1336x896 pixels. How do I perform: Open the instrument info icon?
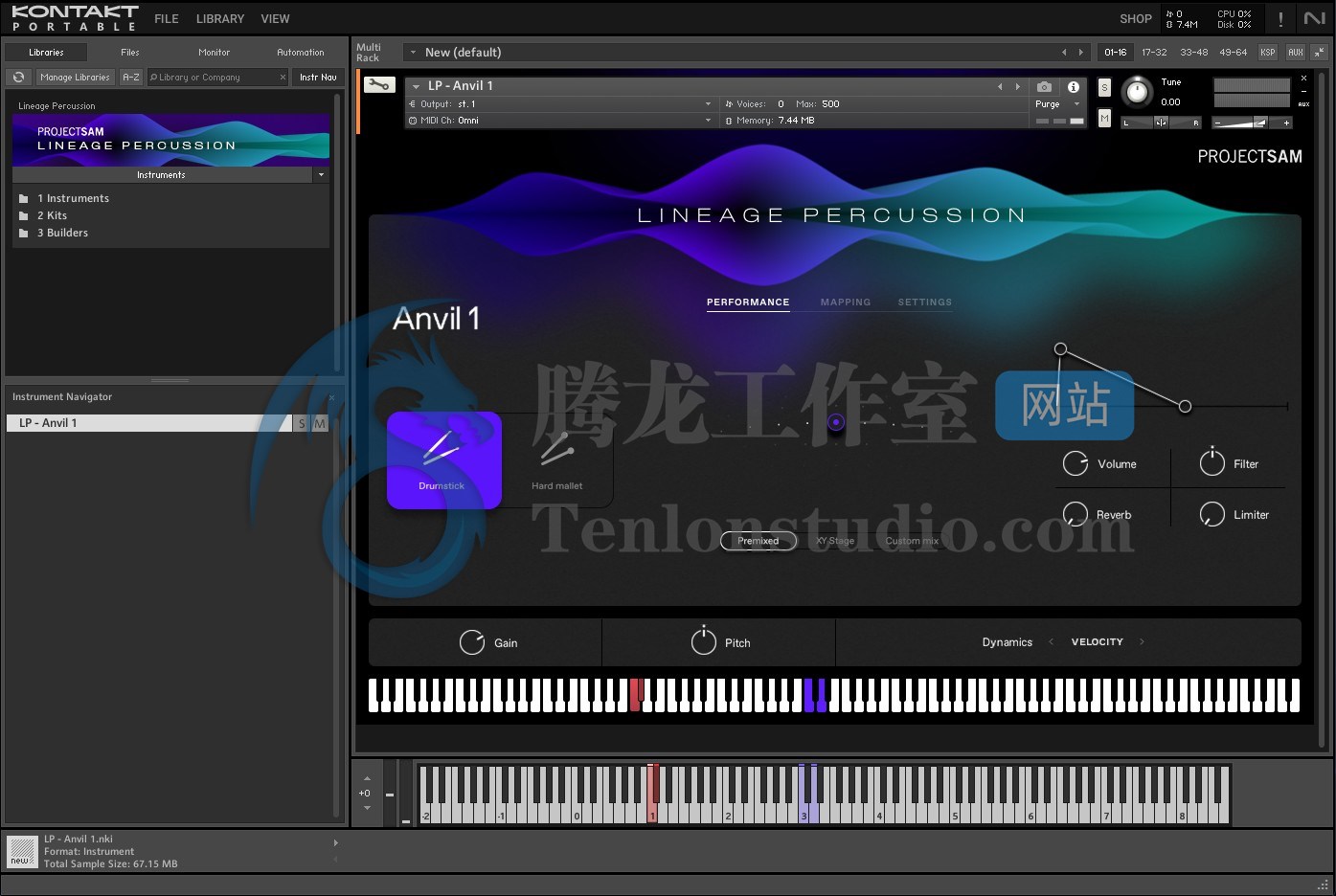pos(1074,86)
